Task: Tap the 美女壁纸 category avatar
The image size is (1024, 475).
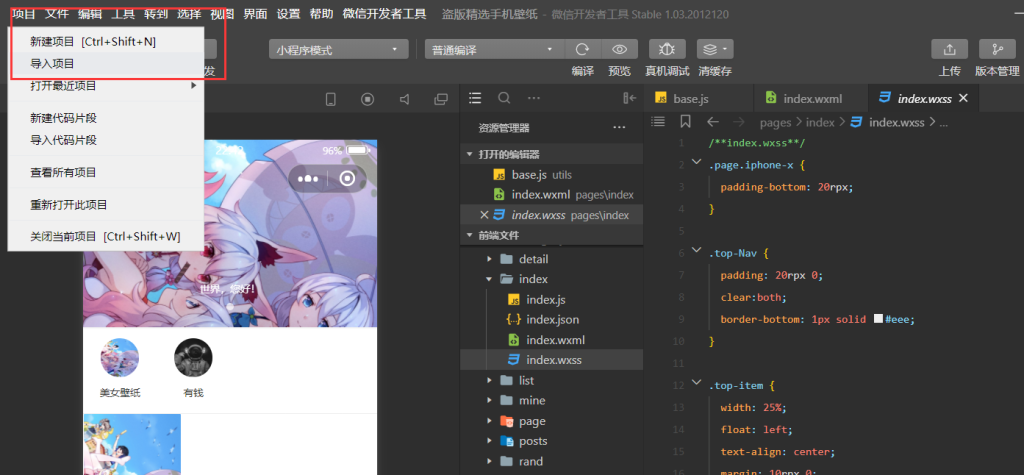Action: pos(120,357)
